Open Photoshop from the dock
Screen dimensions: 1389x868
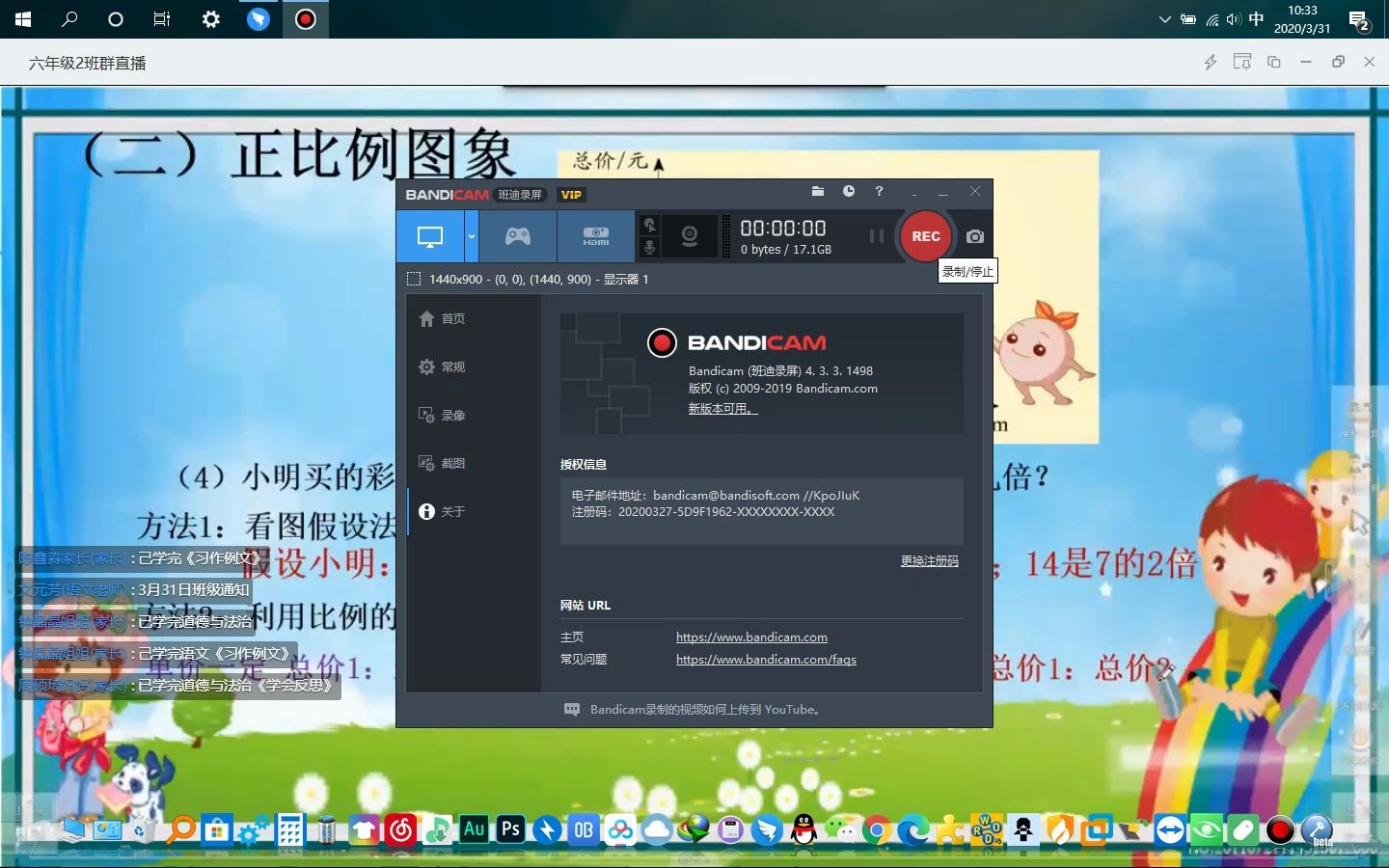(x=510, y=829)
